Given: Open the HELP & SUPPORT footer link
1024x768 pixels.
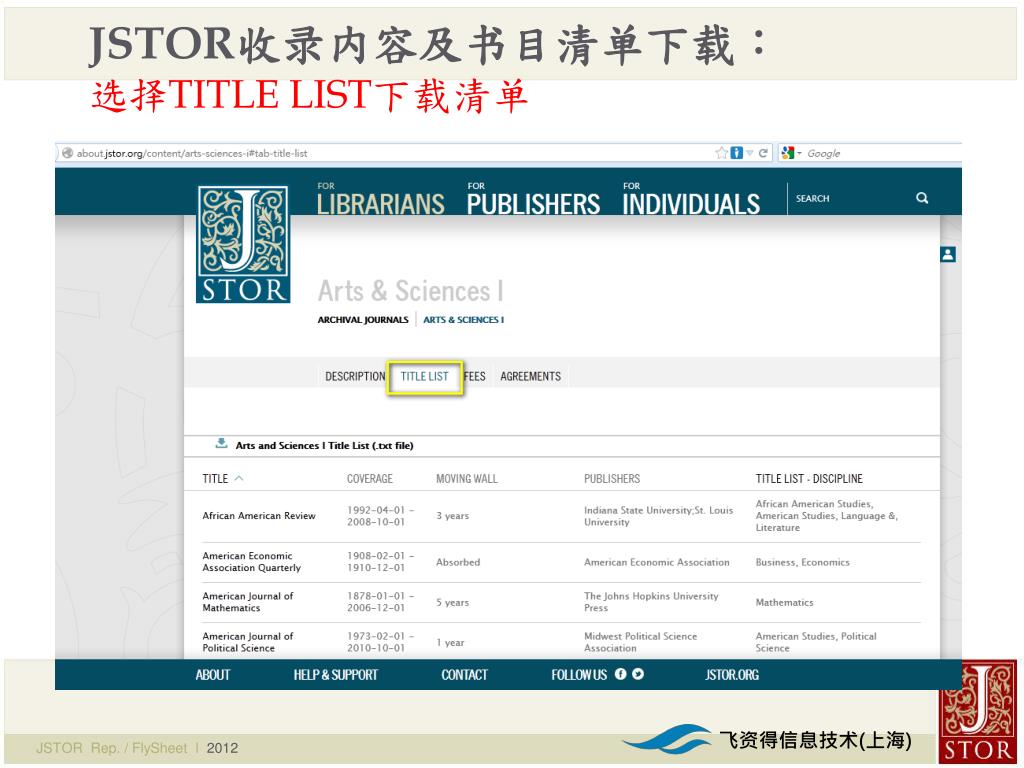Looking at the screenshot, I should [x=336, y=675].
